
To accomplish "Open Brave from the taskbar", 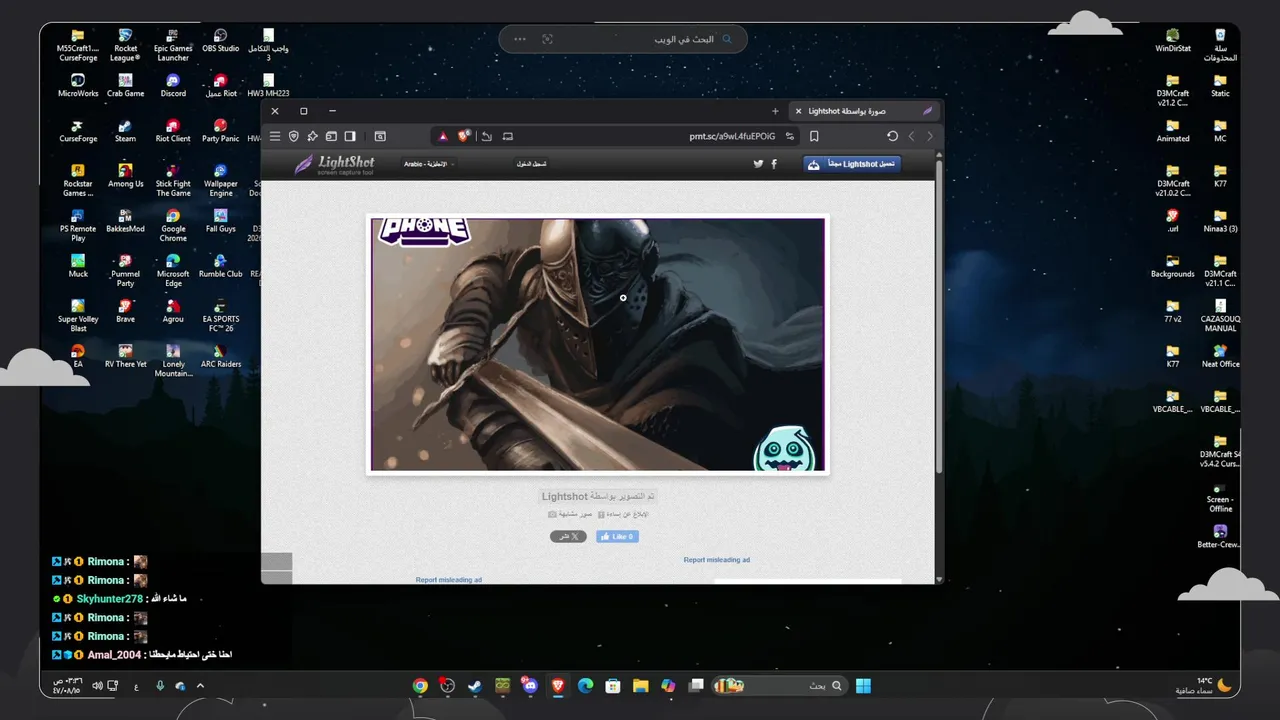I will (x=558, y=686).
